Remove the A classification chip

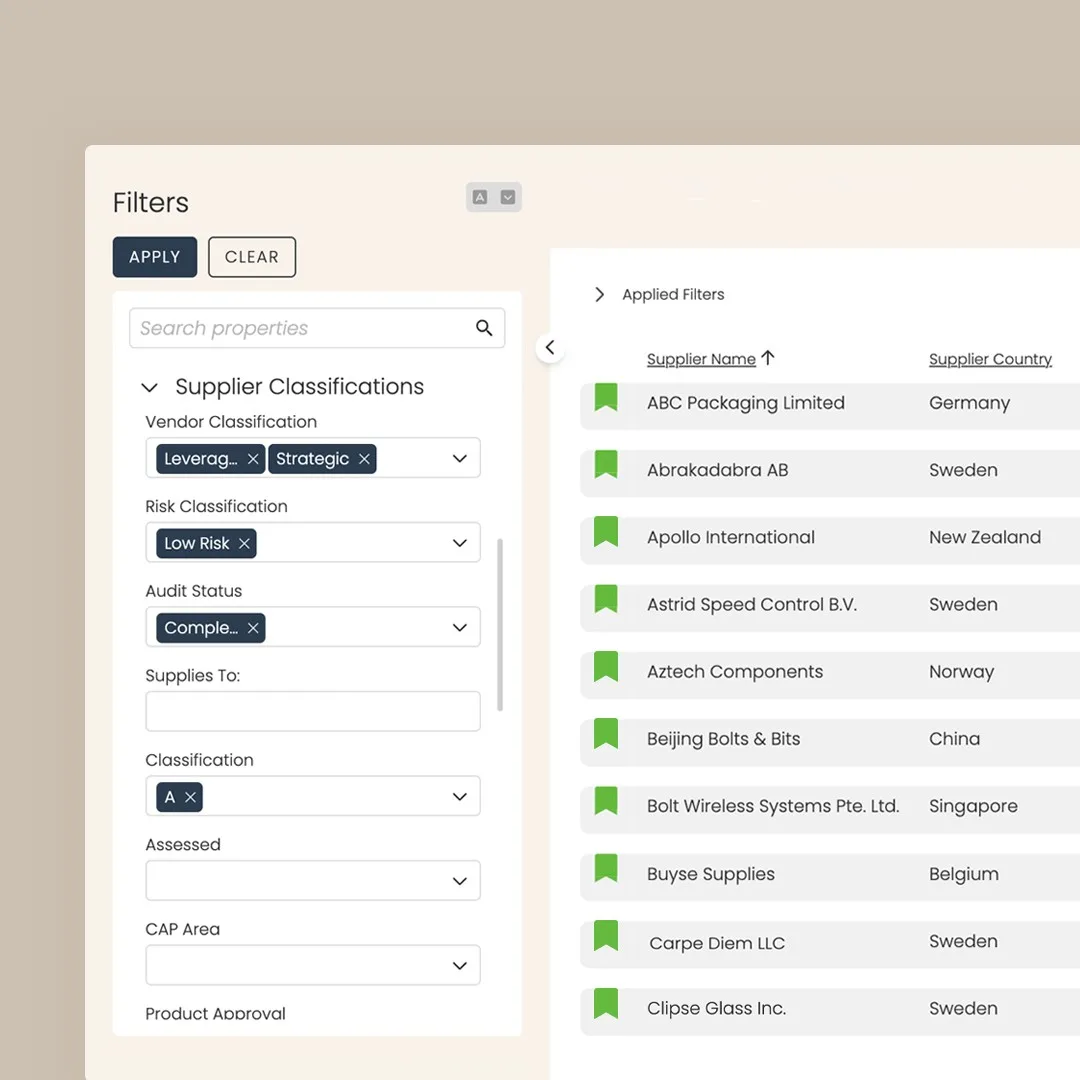tap(191, 797)
